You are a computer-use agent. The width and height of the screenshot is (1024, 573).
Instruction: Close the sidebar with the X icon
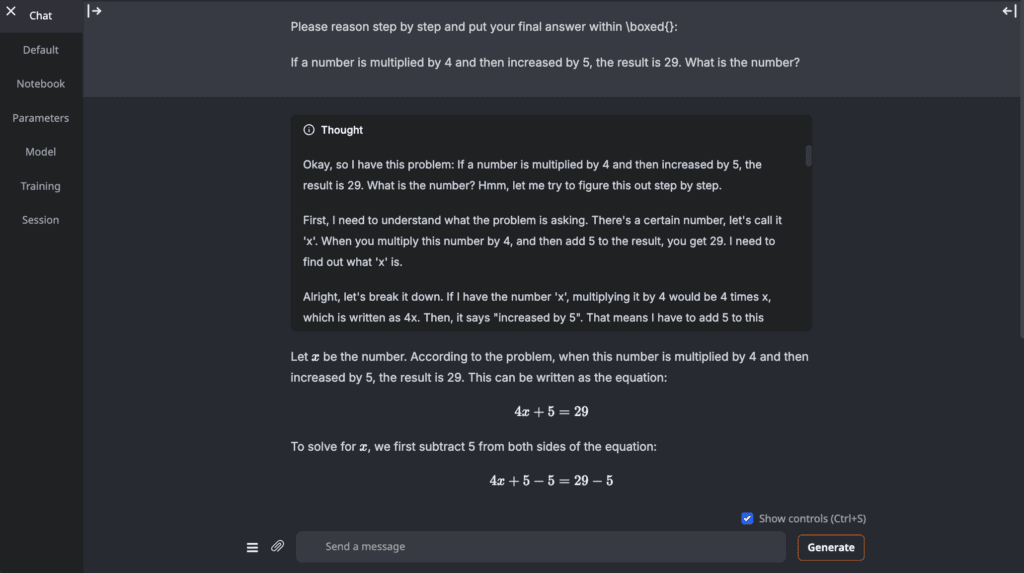tap(11, 11)
